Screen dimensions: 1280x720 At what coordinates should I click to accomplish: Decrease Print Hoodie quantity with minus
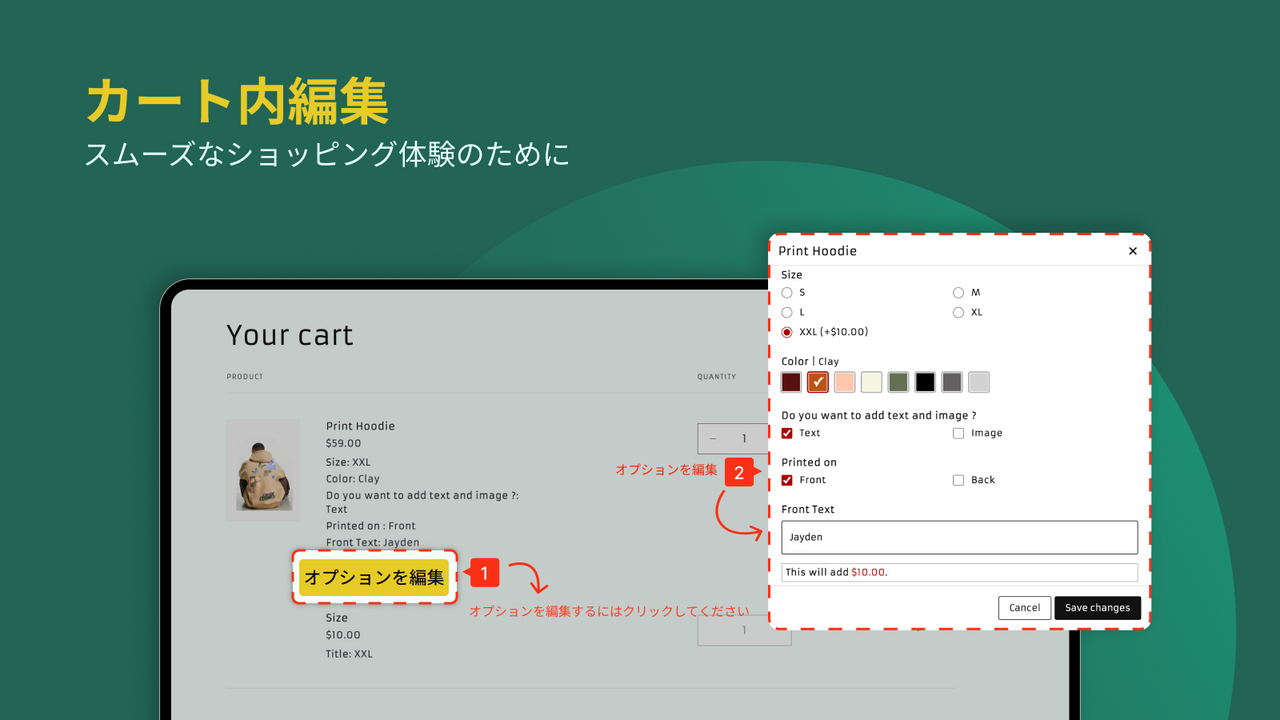click(x=713, y=439)
